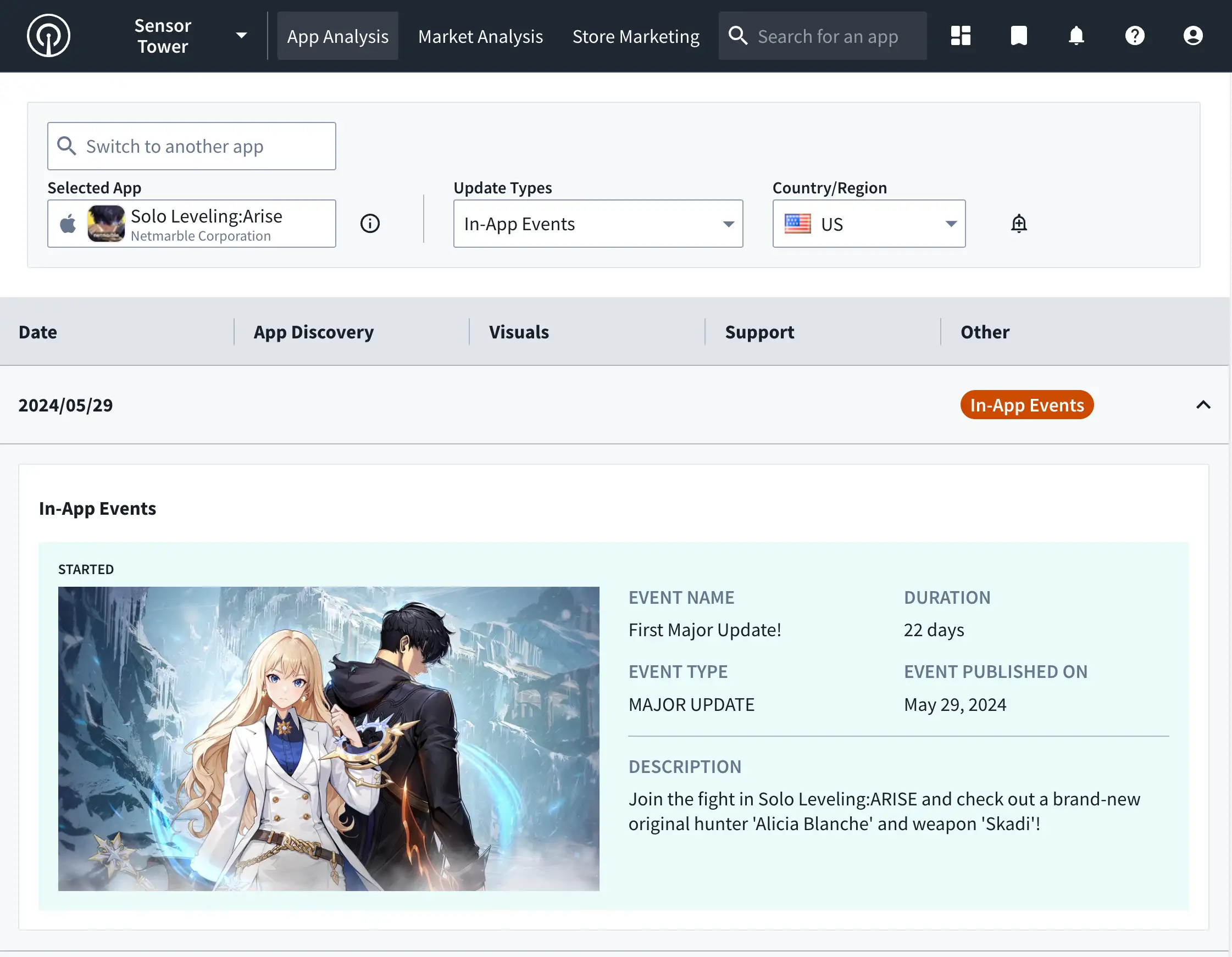Viewport: 1232px width, 957px height.
Task: Click the Apple platform icon
Action: point(68,224)
